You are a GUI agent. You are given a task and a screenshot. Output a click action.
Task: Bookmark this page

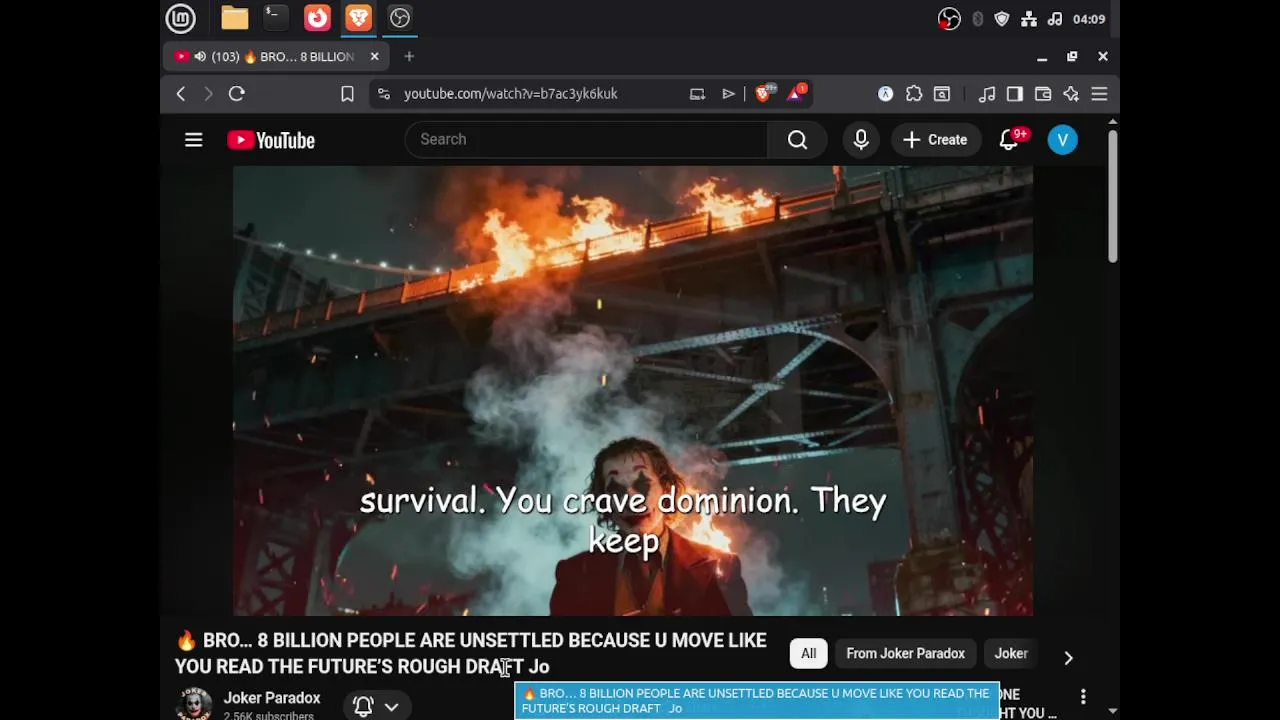[x=347, y=94]
